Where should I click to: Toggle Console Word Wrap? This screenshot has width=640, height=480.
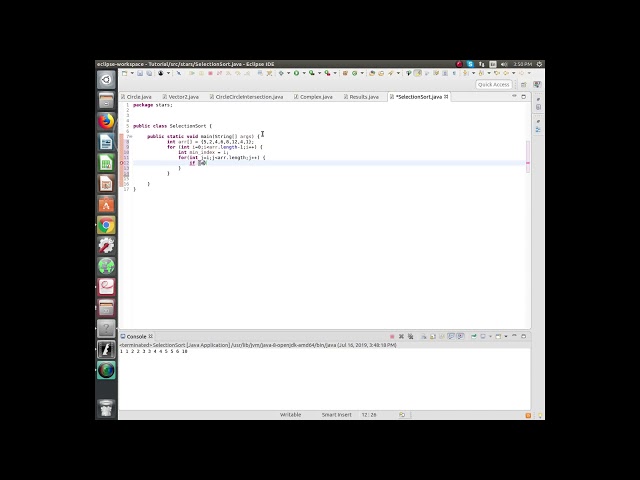pyautogui.click(x=442, y=336)
